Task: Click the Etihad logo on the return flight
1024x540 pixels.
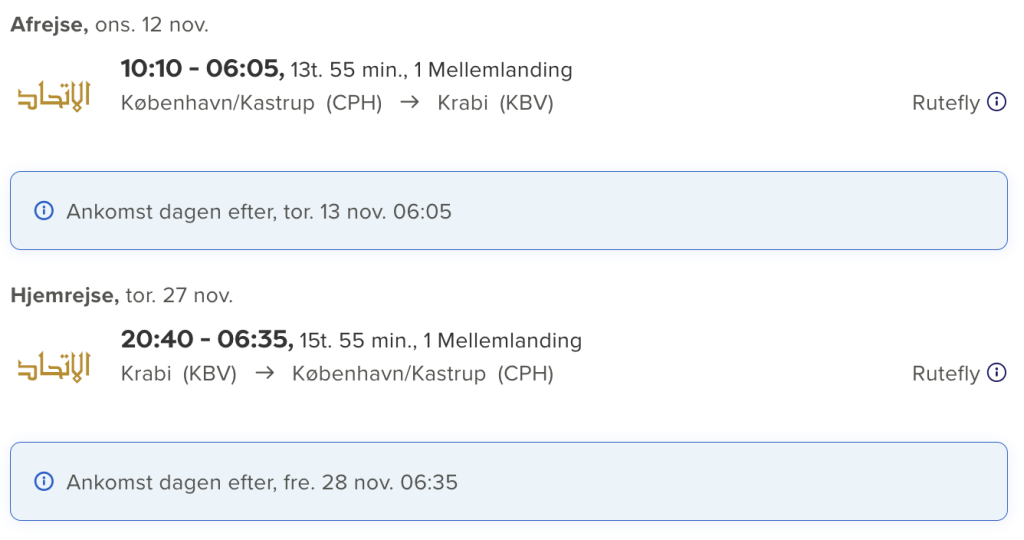Action: (x=54, y=367)
